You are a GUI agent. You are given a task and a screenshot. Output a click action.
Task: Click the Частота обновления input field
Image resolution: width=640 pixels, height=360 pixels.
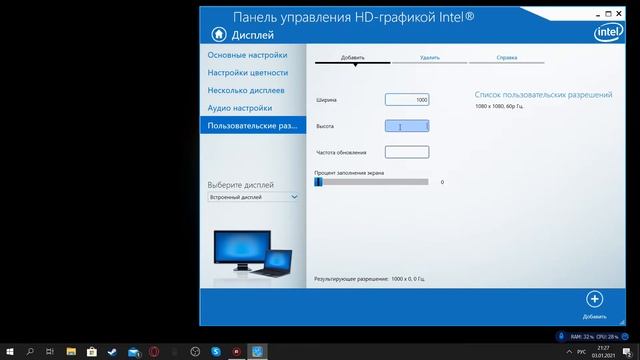pos(407,152)
